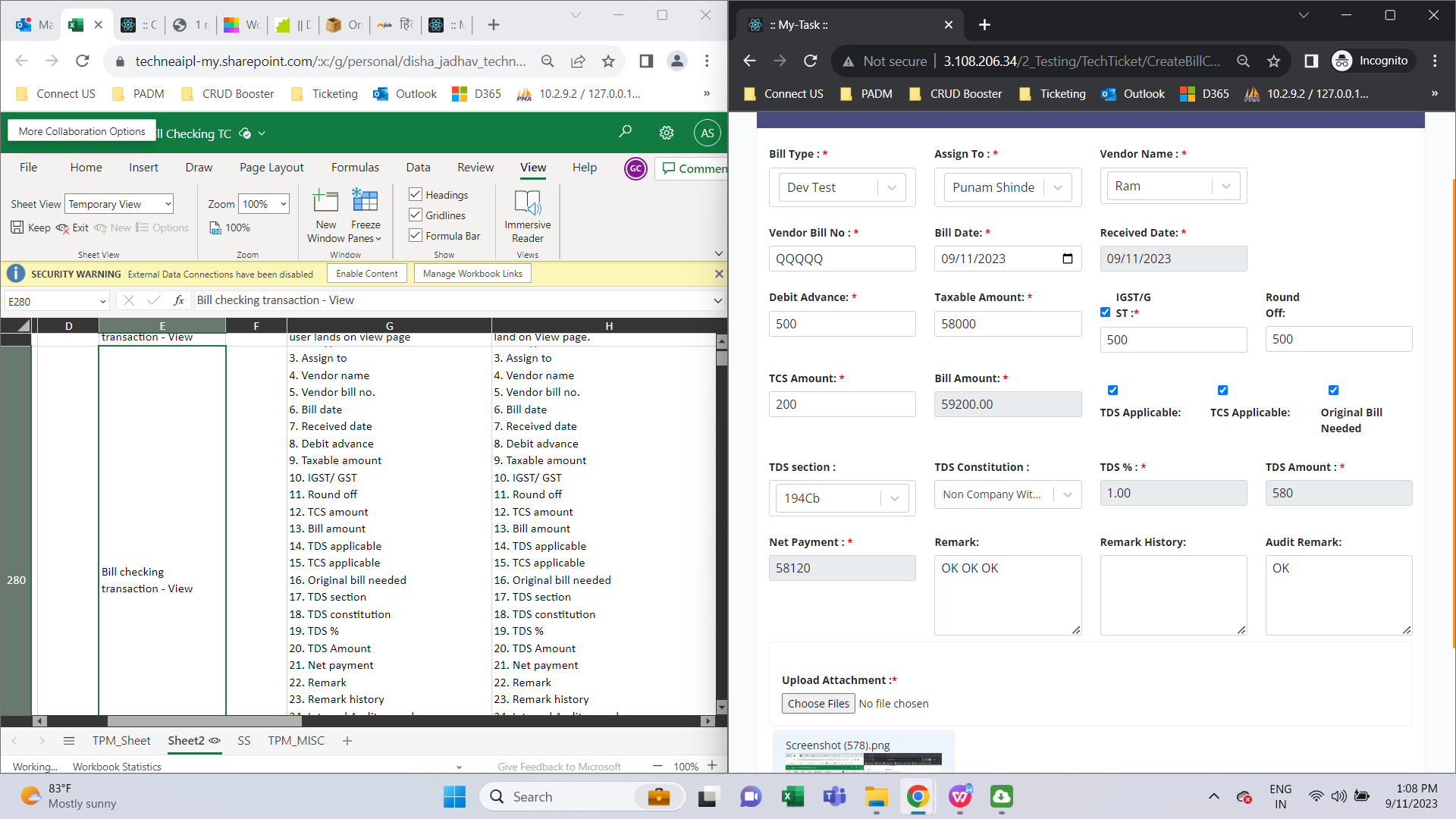Expand the formula bar
Screen dimensions: 1456x819
coord(717,300)
